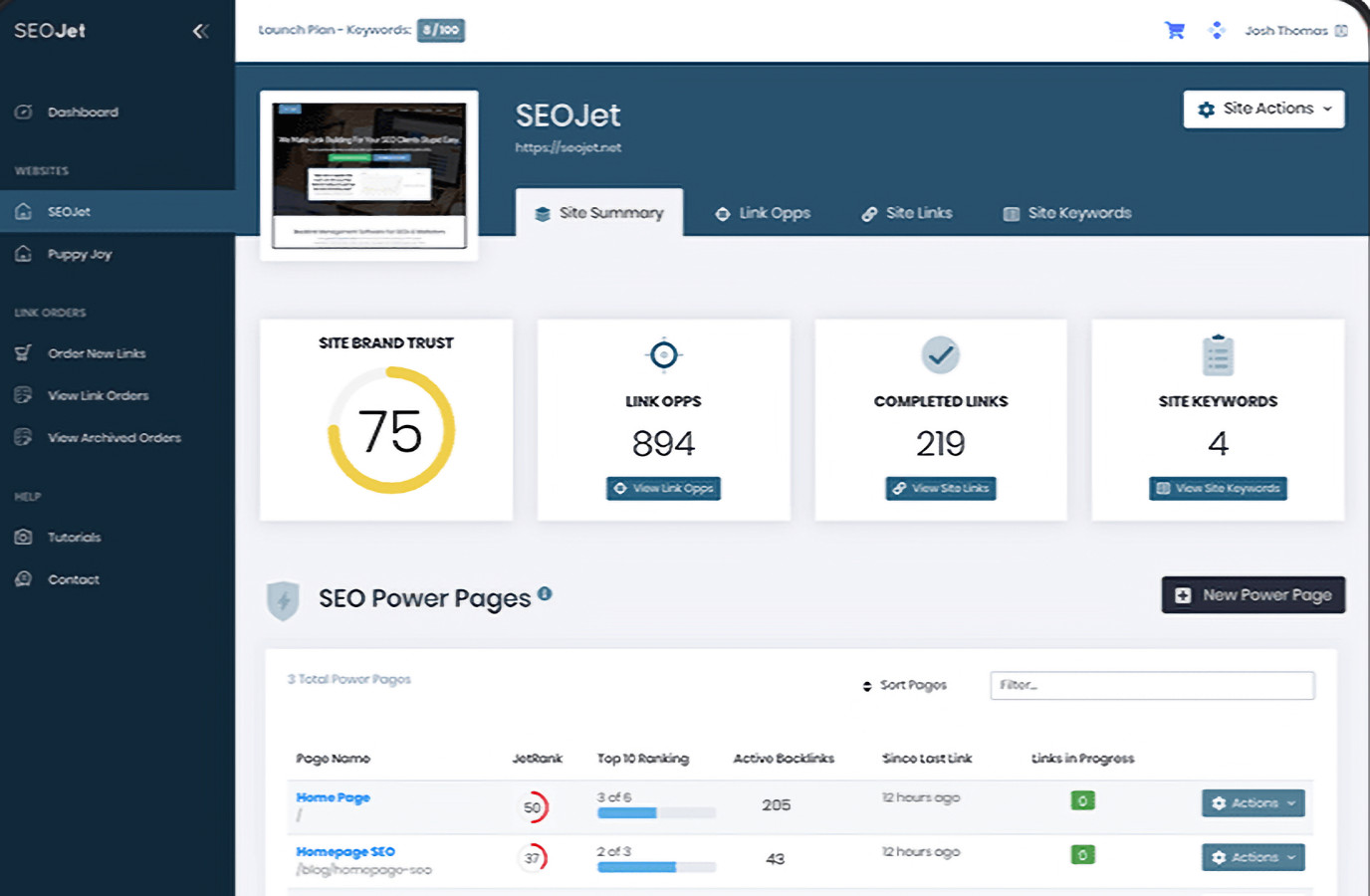Switch to Site Keywords tab

(1067, 213)
